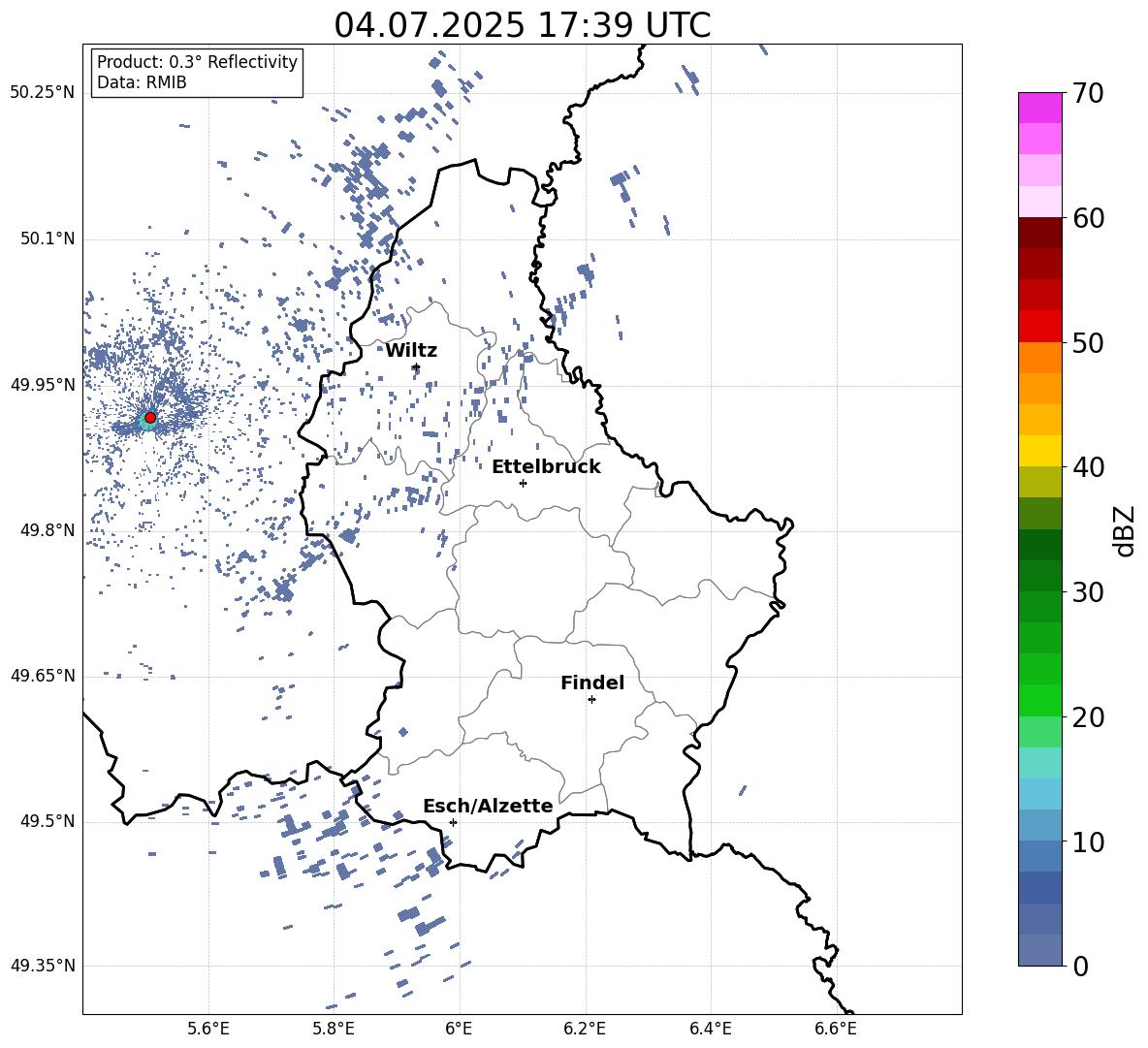Viewport: 1148px width, 1048px height.
Task: Click the 50.1°N latitude label
Action: coord(48,238)
